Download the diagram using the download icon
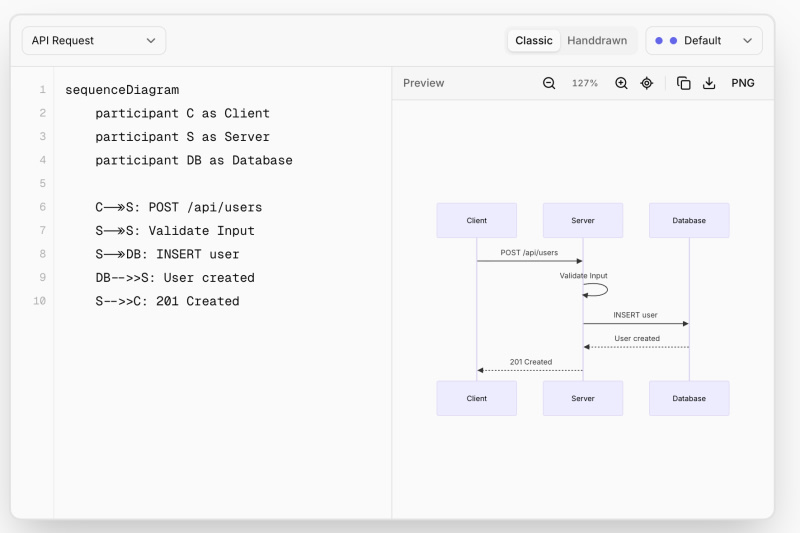Viewport: 800px width, 533px height. click(x=709, y=83)
